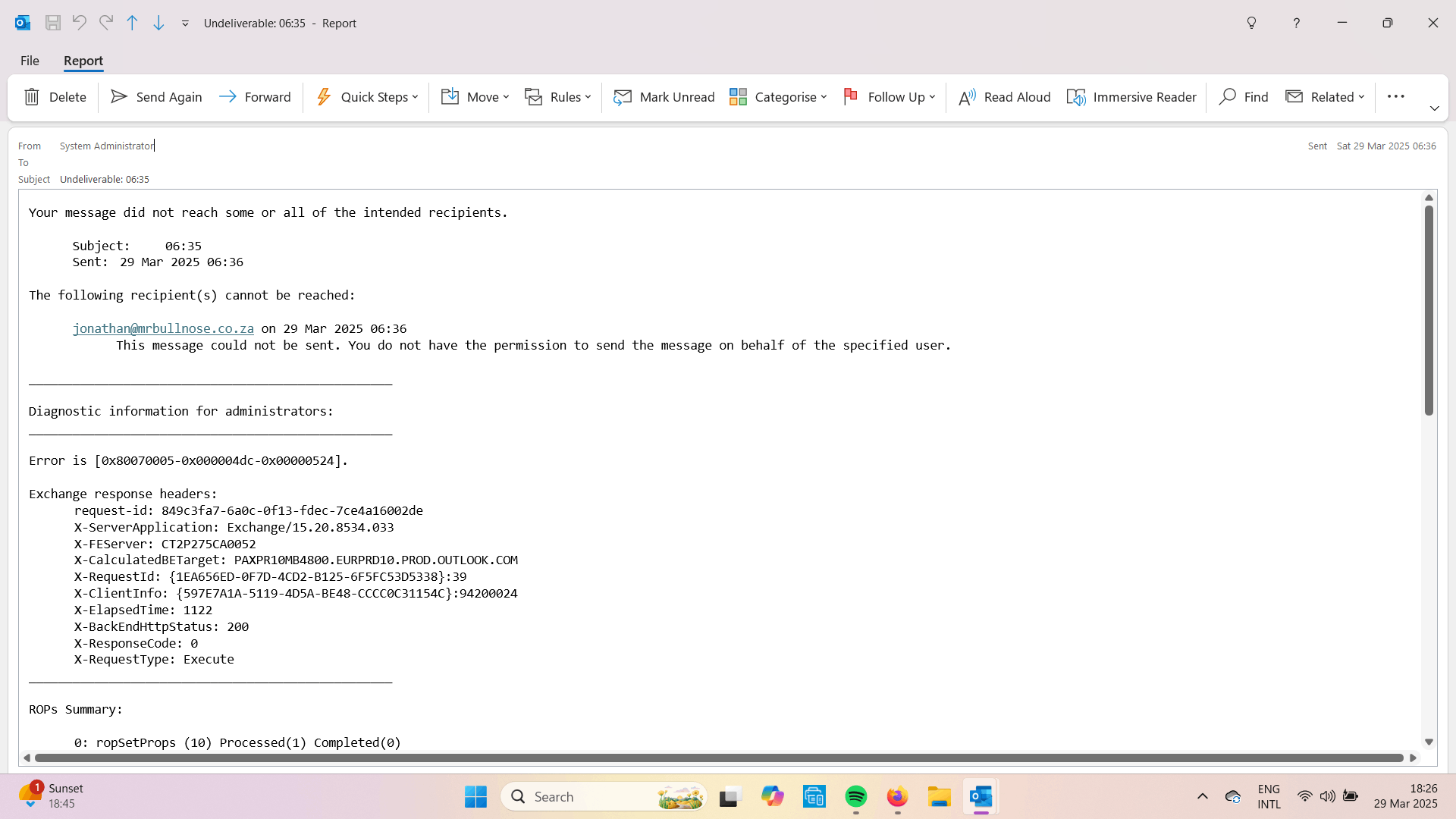This screenshot has height=819, width=1456.
Task: Open the Find tool
Action: coord(1244,97)
